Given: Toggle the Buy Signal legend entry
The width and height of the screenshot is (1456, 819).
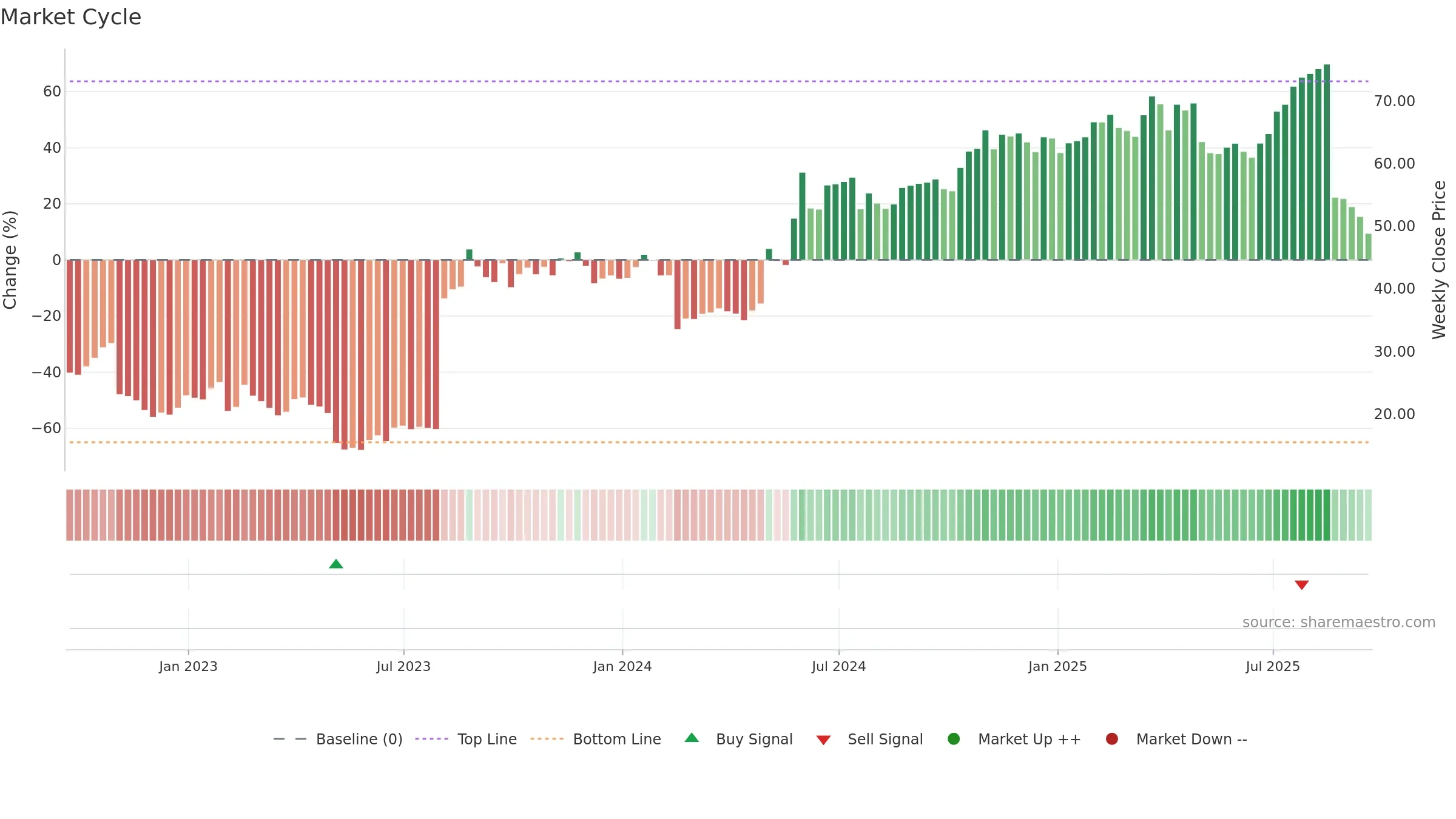Looking at the screenshot, I should (738, 739).
